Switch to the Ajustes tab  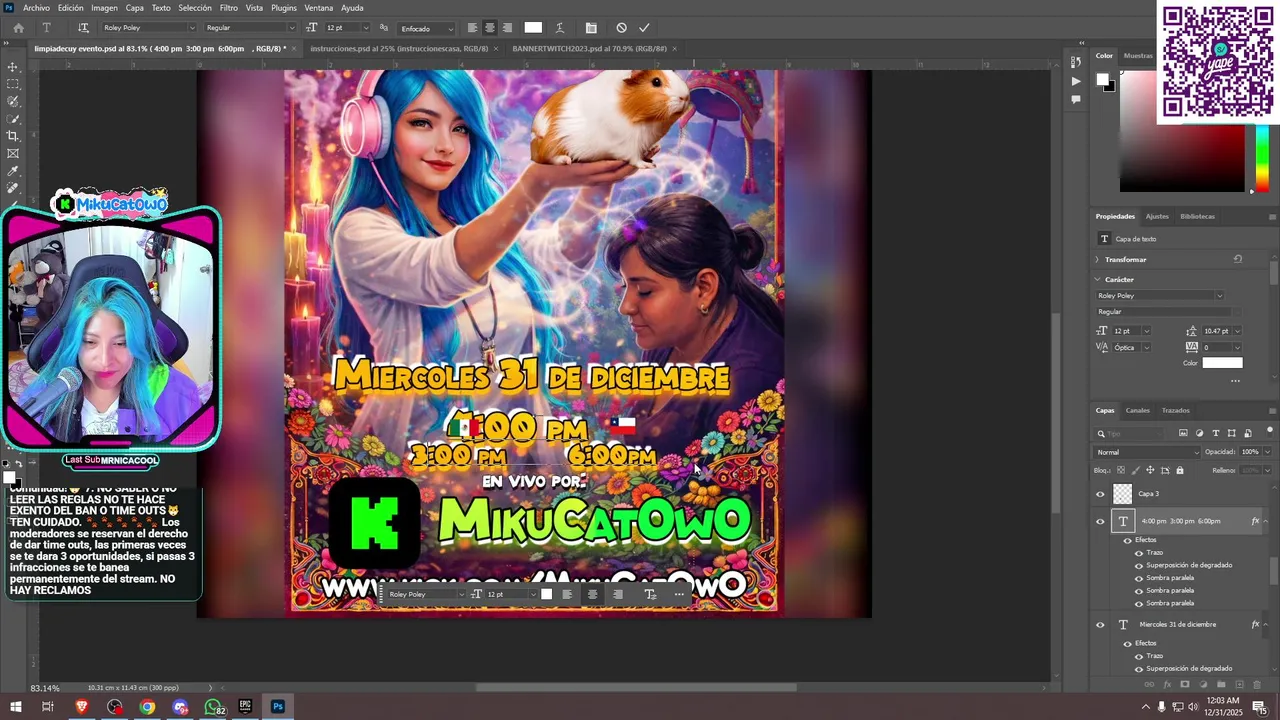(1157, 216)
